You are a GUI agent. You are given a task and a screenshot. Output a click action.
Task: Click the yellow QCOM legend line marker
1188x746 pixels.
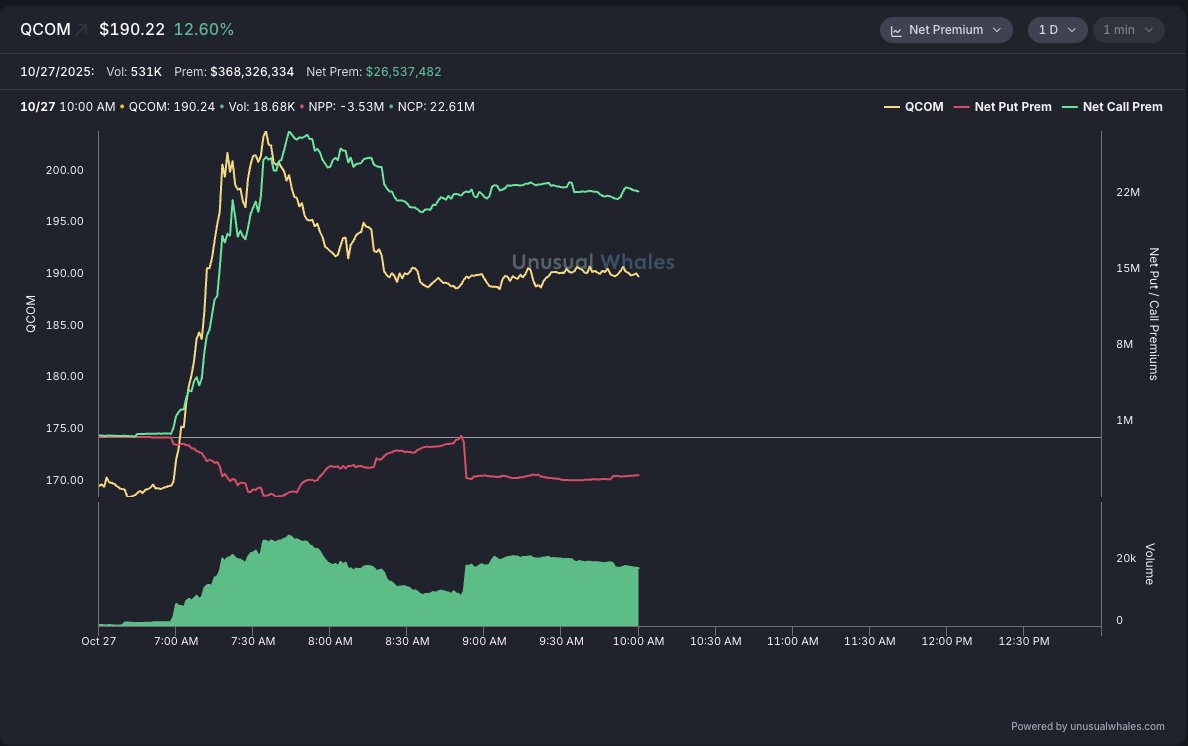[892, 107]
